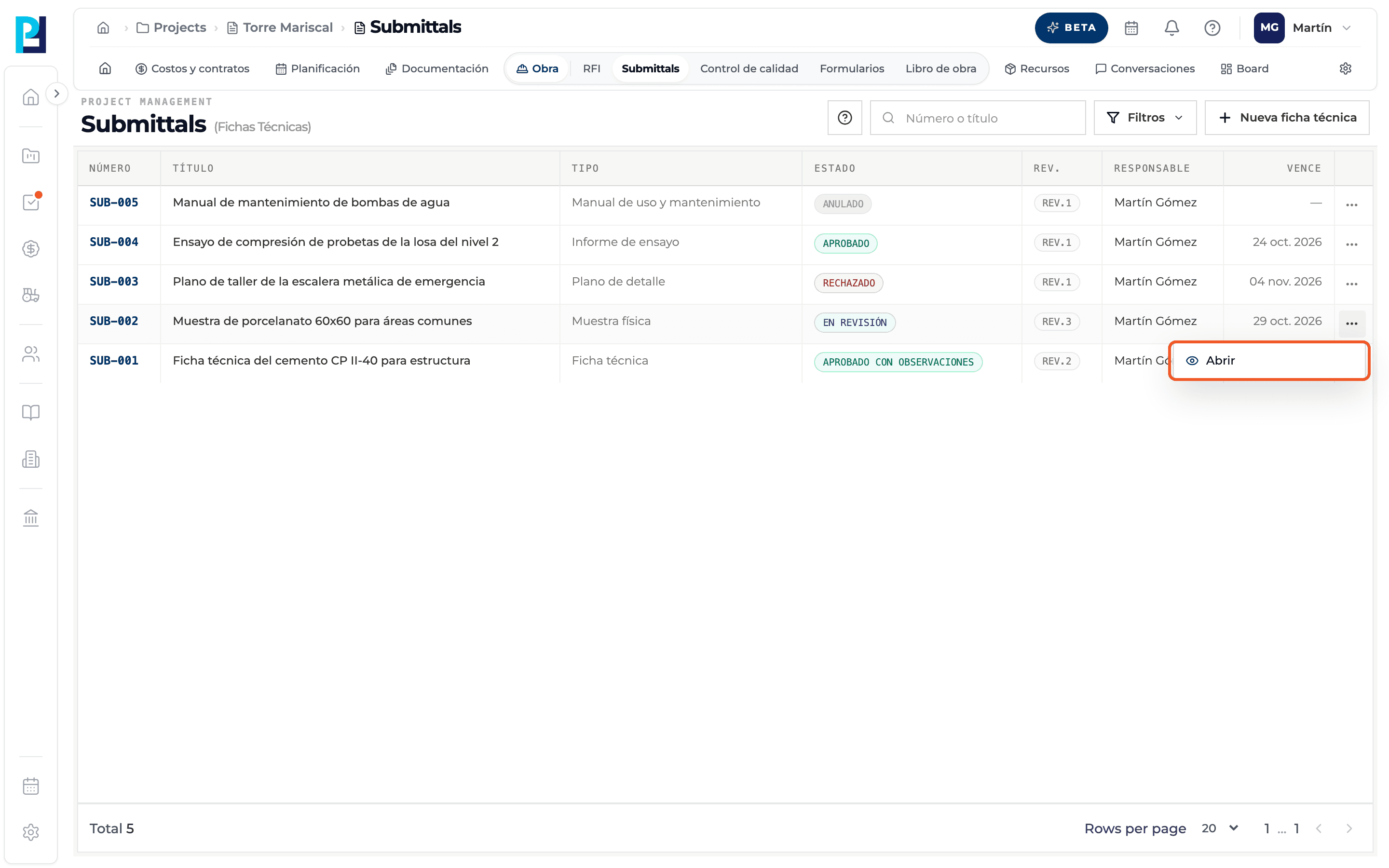
Task: Open Projects breadcrumb link
Action: point(171,27)
